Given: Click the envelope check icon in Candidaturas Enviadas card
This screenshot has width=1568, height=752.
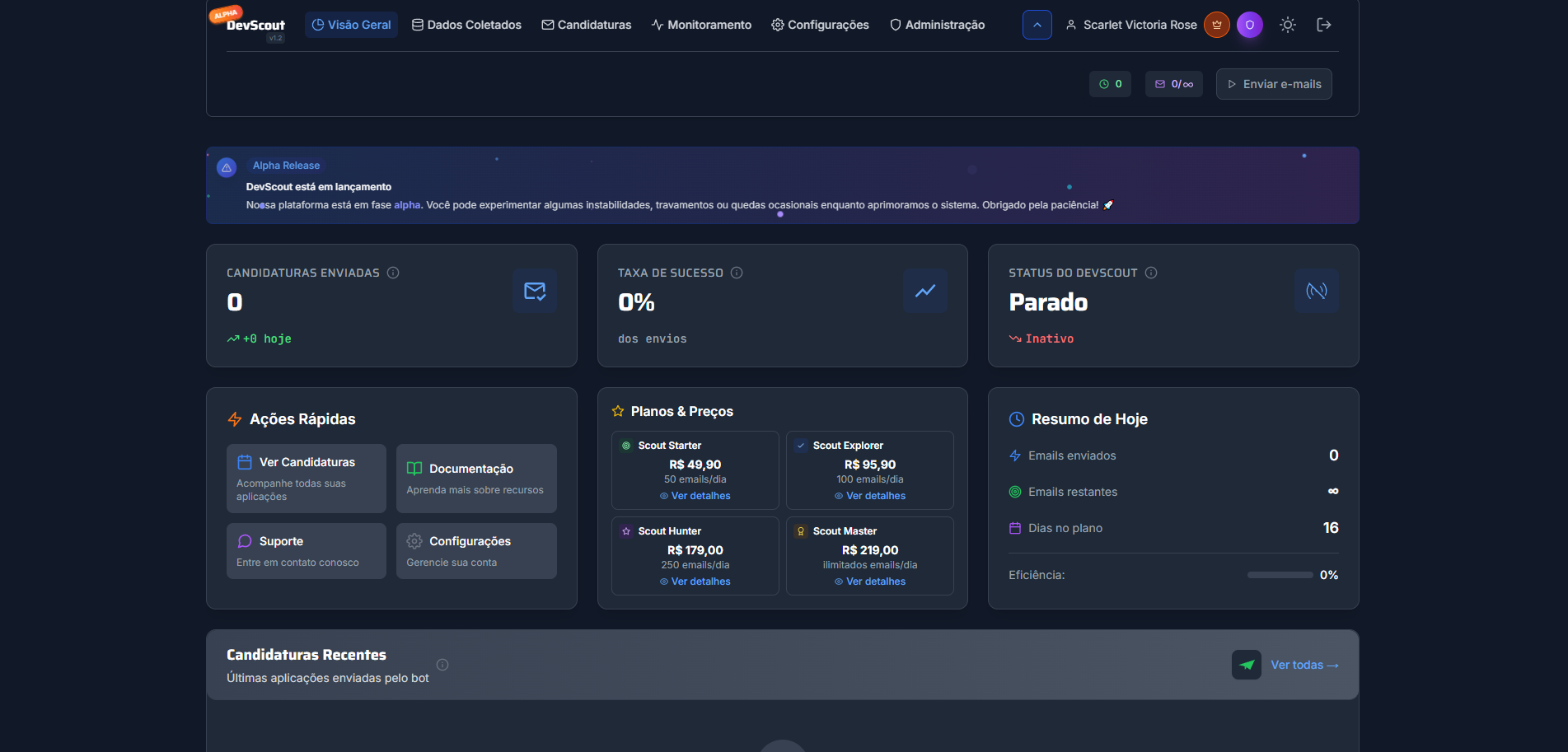Looking at the screenshot, I should (535, 291).
